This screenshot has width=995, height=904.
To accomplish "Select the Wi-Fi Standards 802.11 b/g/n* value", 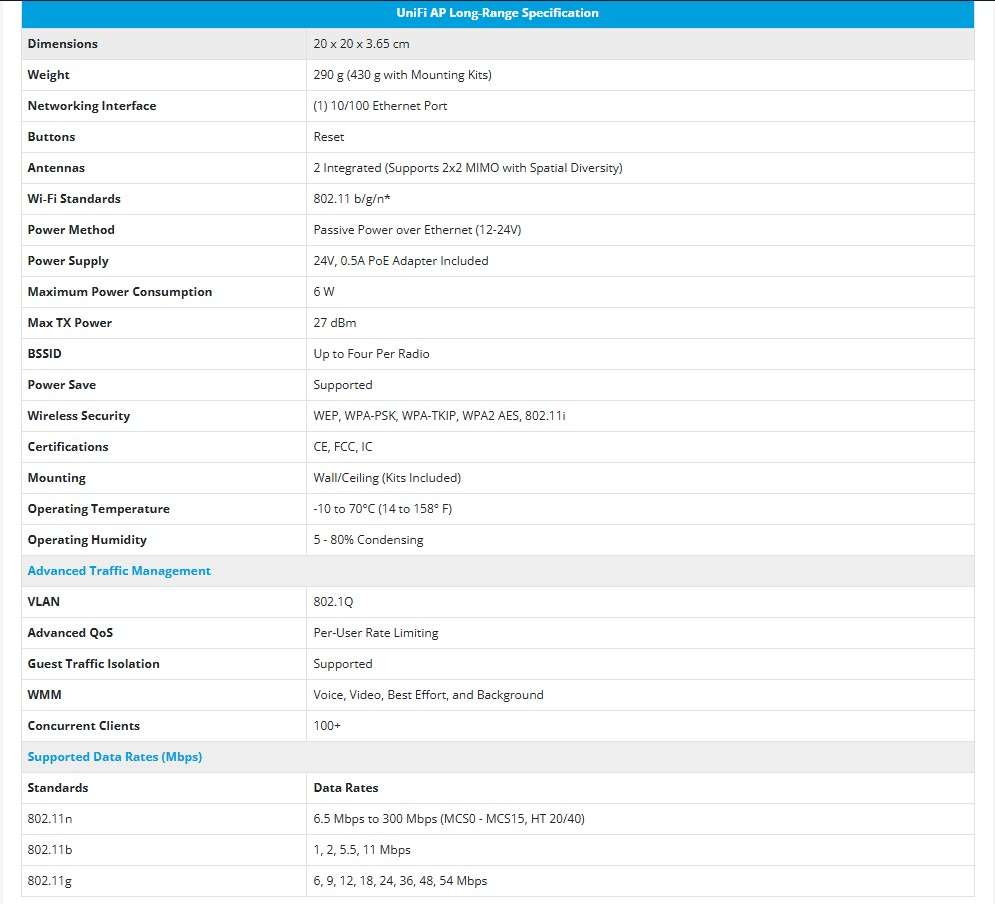I will coord(358,198).
